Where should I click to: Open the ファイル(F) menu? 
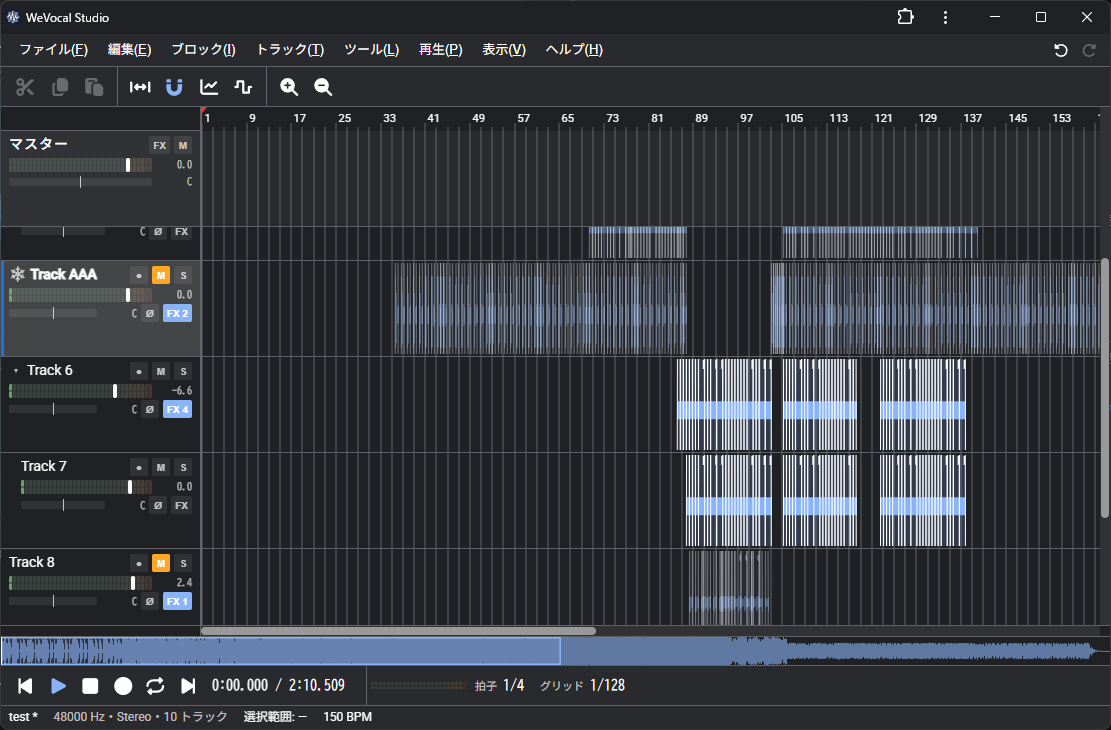53,50
